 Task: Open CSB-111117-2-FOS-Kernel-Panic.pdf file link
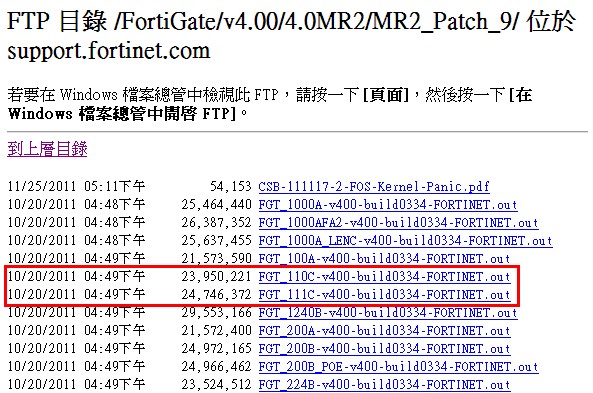(x=374, y=186)
